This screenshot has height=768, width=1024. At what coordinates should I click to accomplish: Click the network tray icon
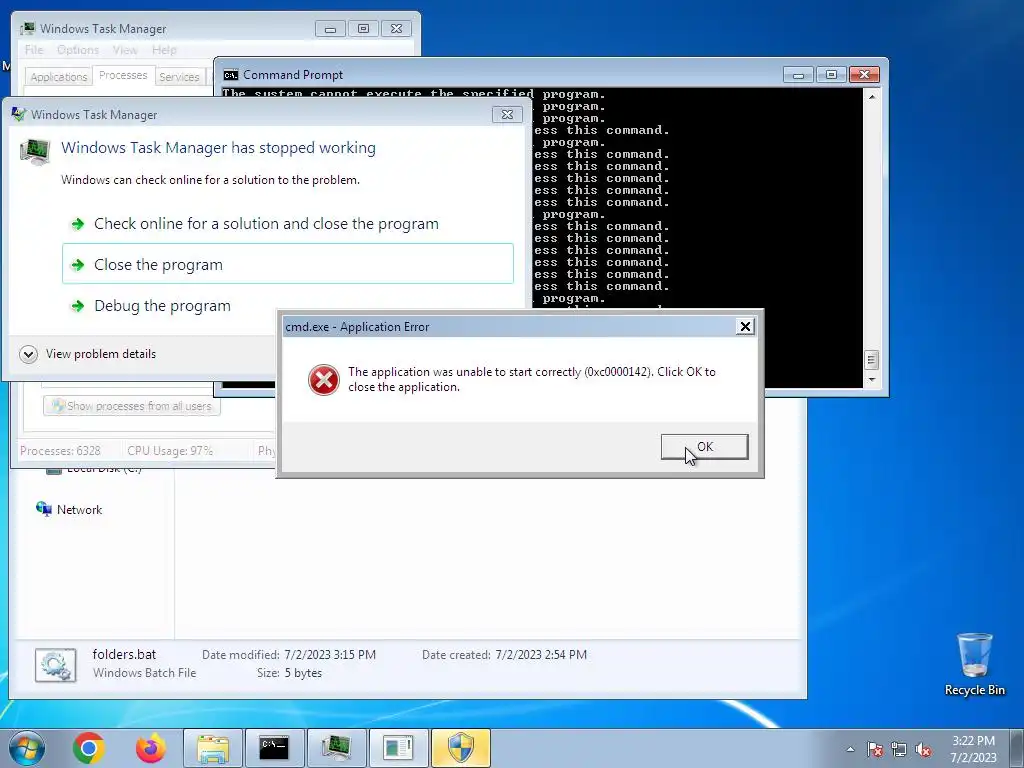click(899, 749)
